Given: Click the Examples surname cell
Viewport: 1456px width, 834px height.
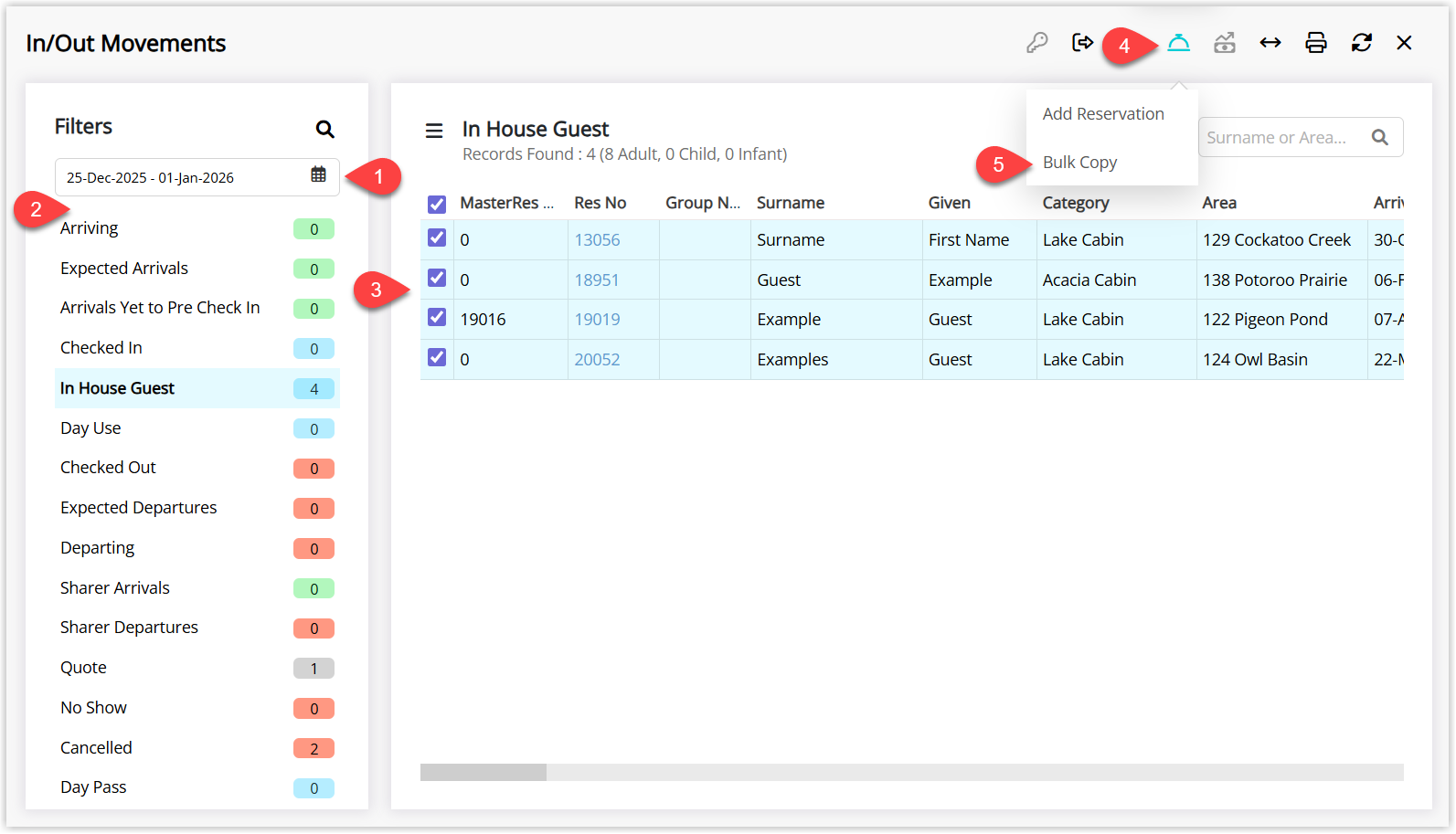Looking at the screenshot, I should [x=836, y=360].
